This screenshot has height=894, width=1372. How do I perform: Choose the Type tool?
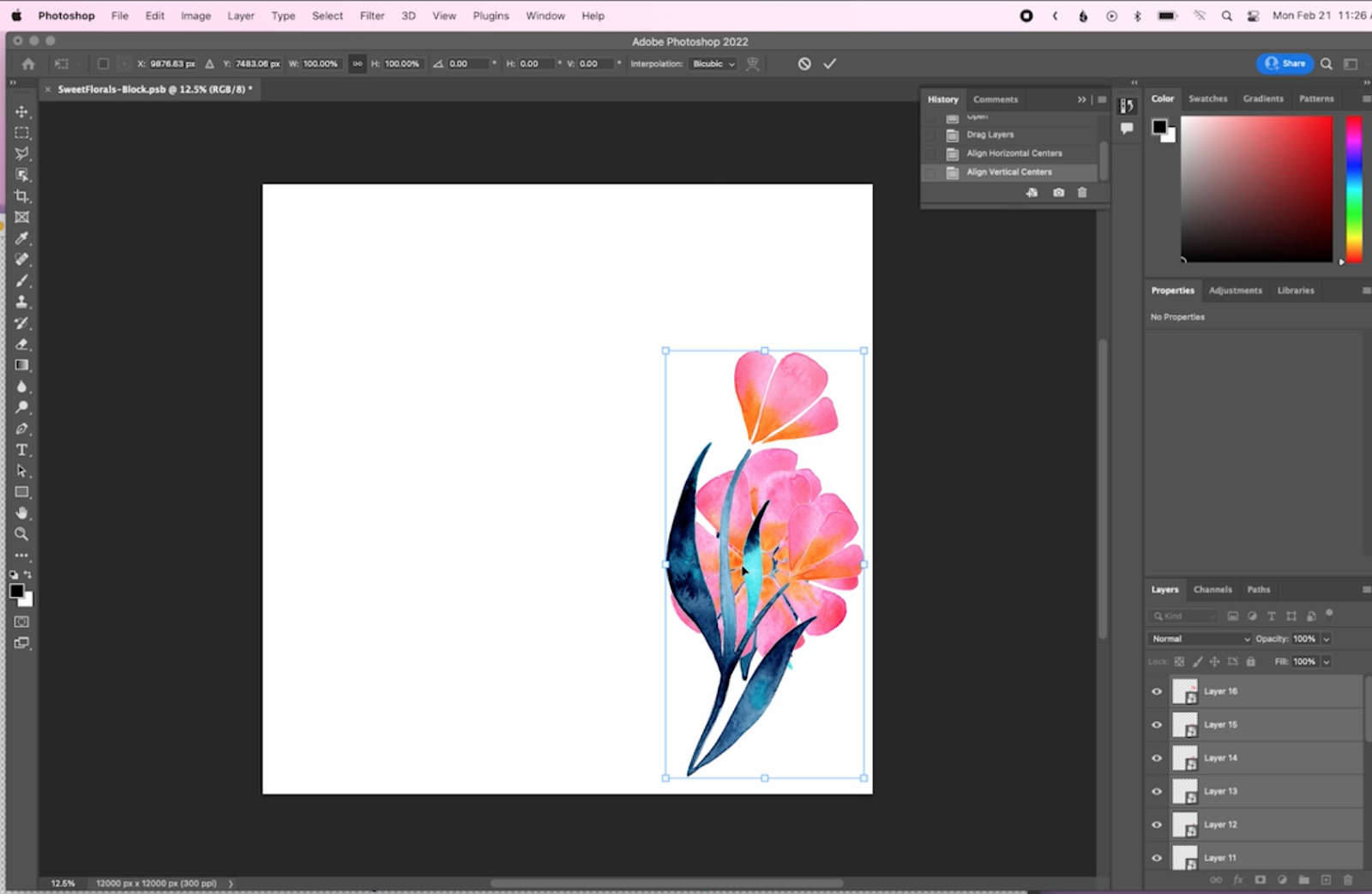22,449
